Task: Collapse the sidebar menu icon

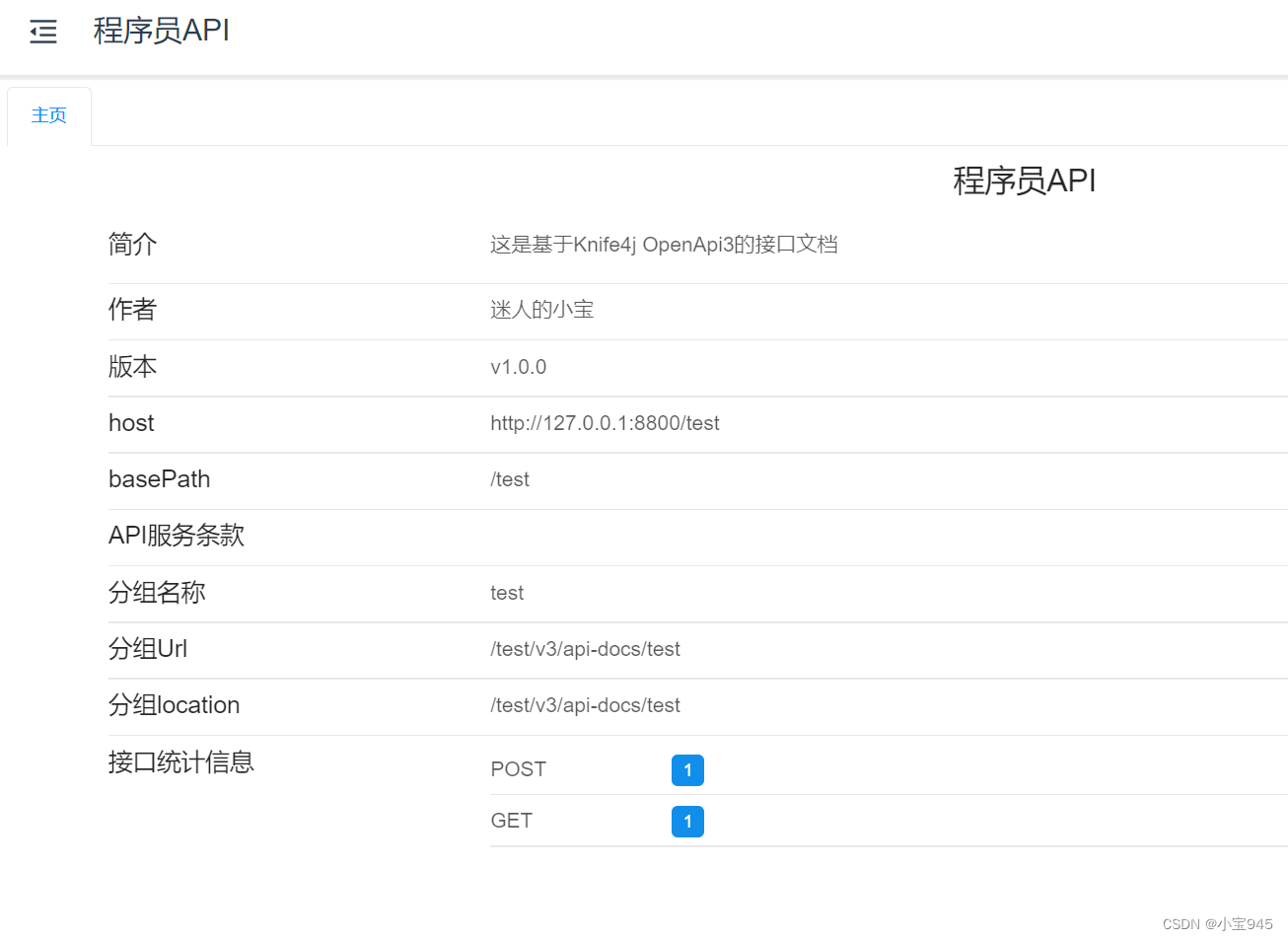Action: (x=43, y=32)
